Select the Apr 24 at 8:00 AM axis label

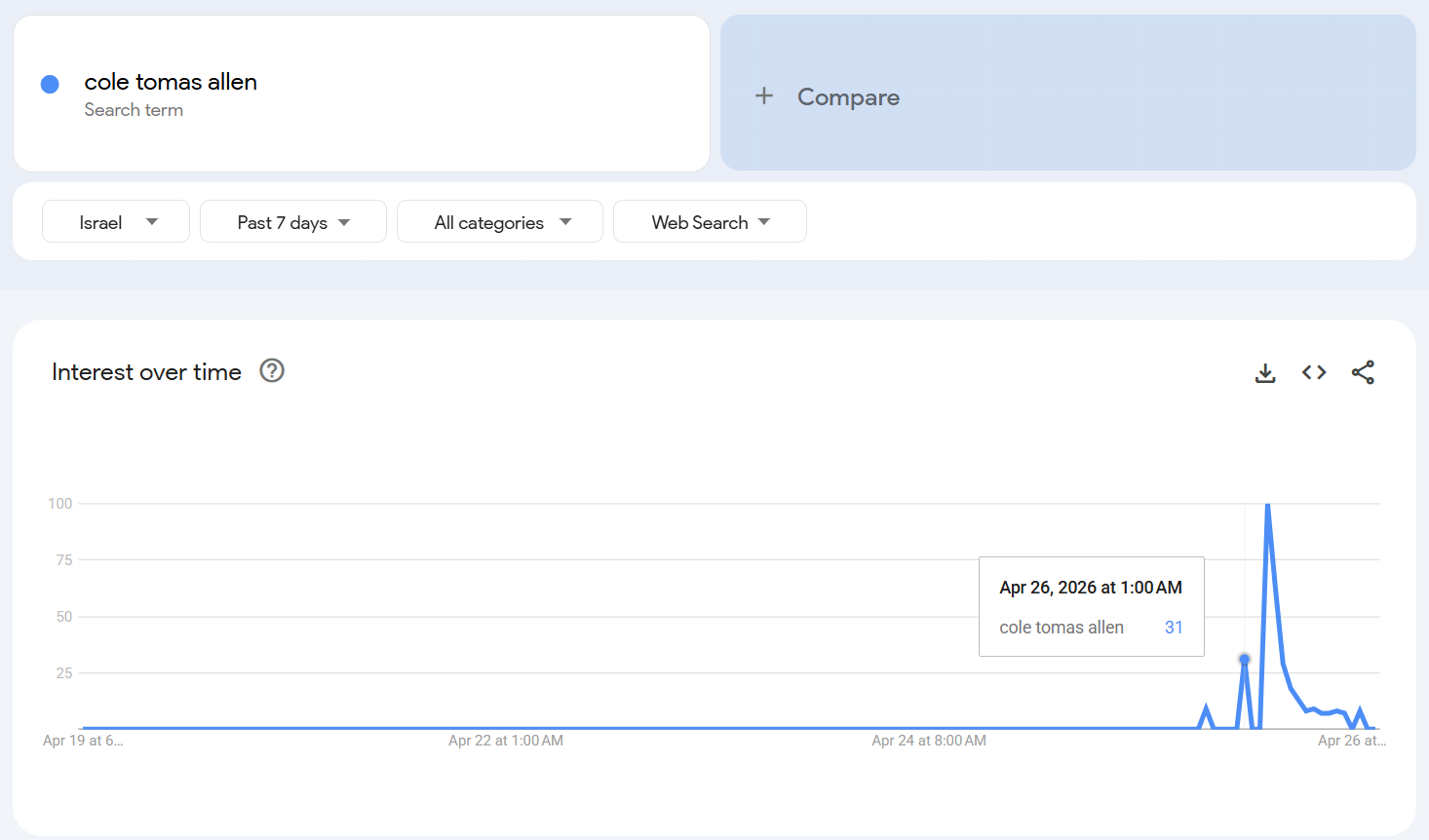pos(929,741)
